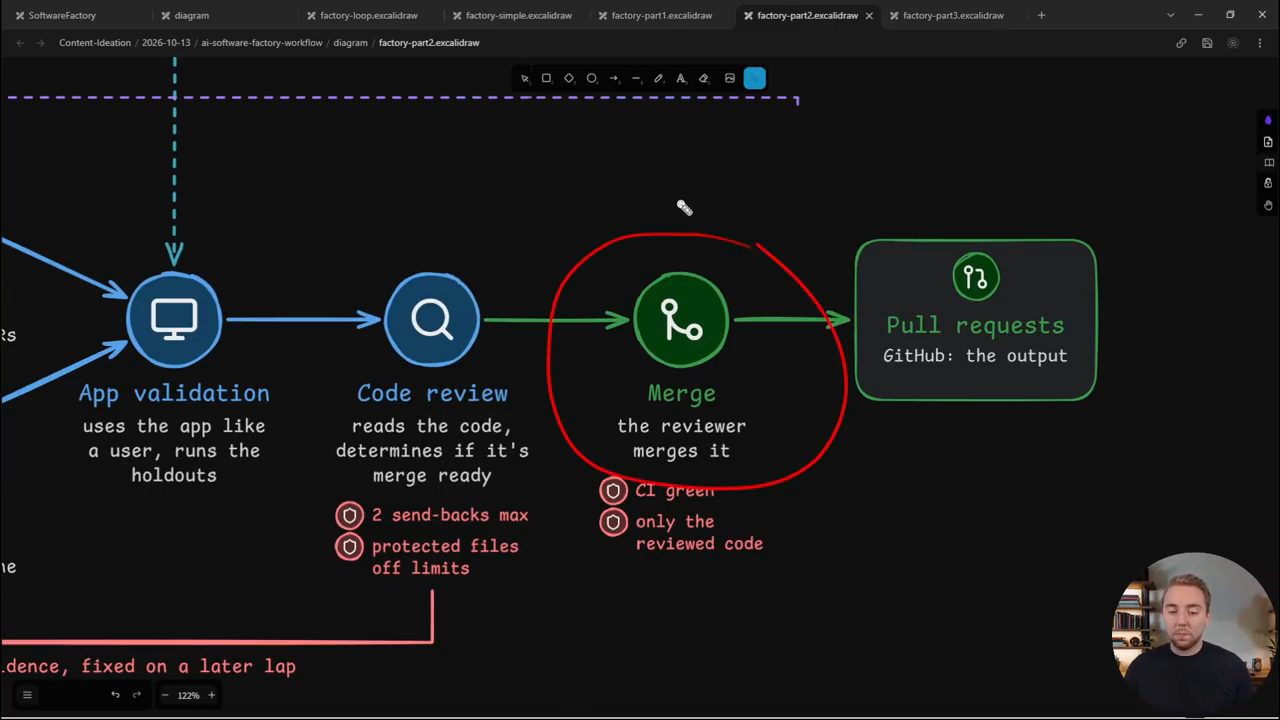The height and width of the screenshot is (720, 1280).
Task: Select the Line tool
Action: click(x=636, y=78)
